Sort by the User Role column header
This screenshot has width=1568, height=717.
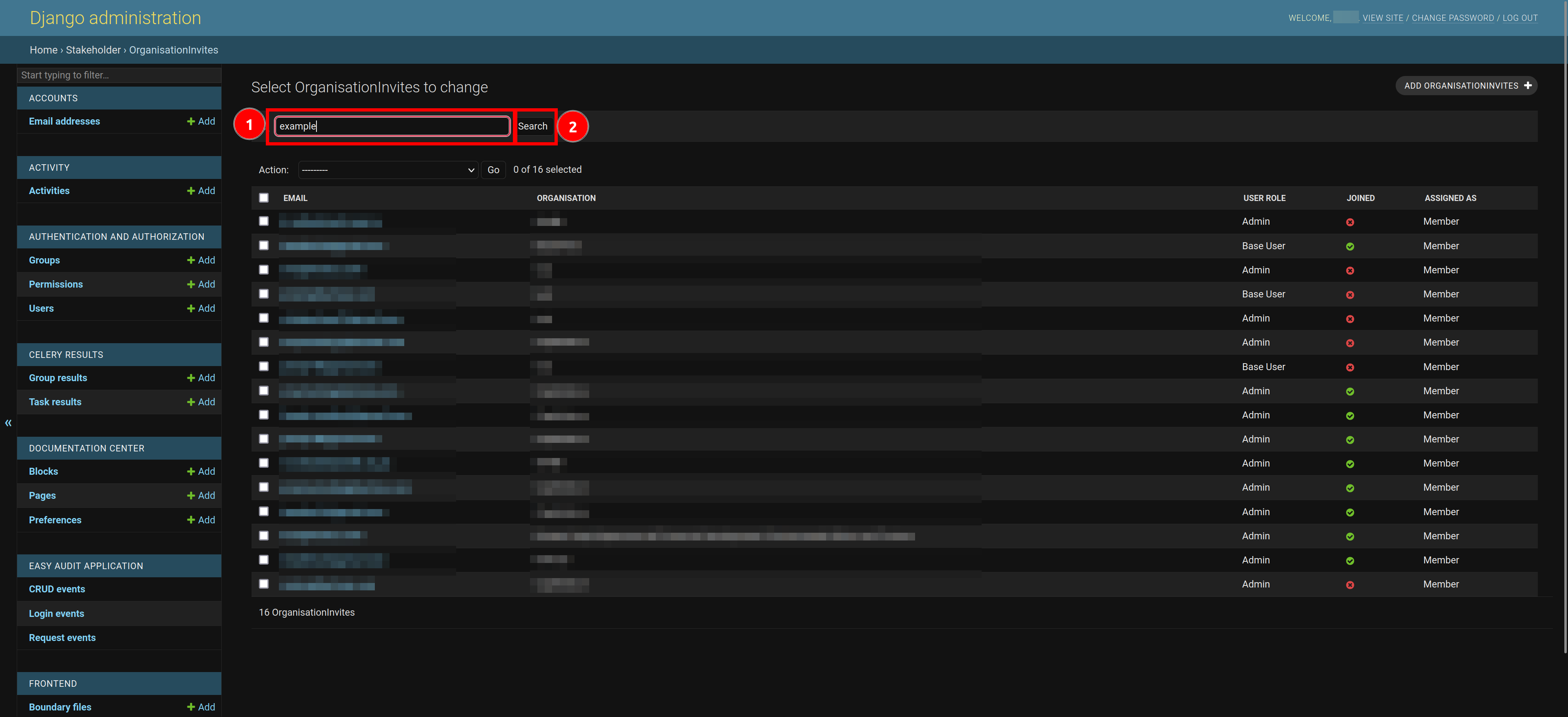coord(1264,198)
